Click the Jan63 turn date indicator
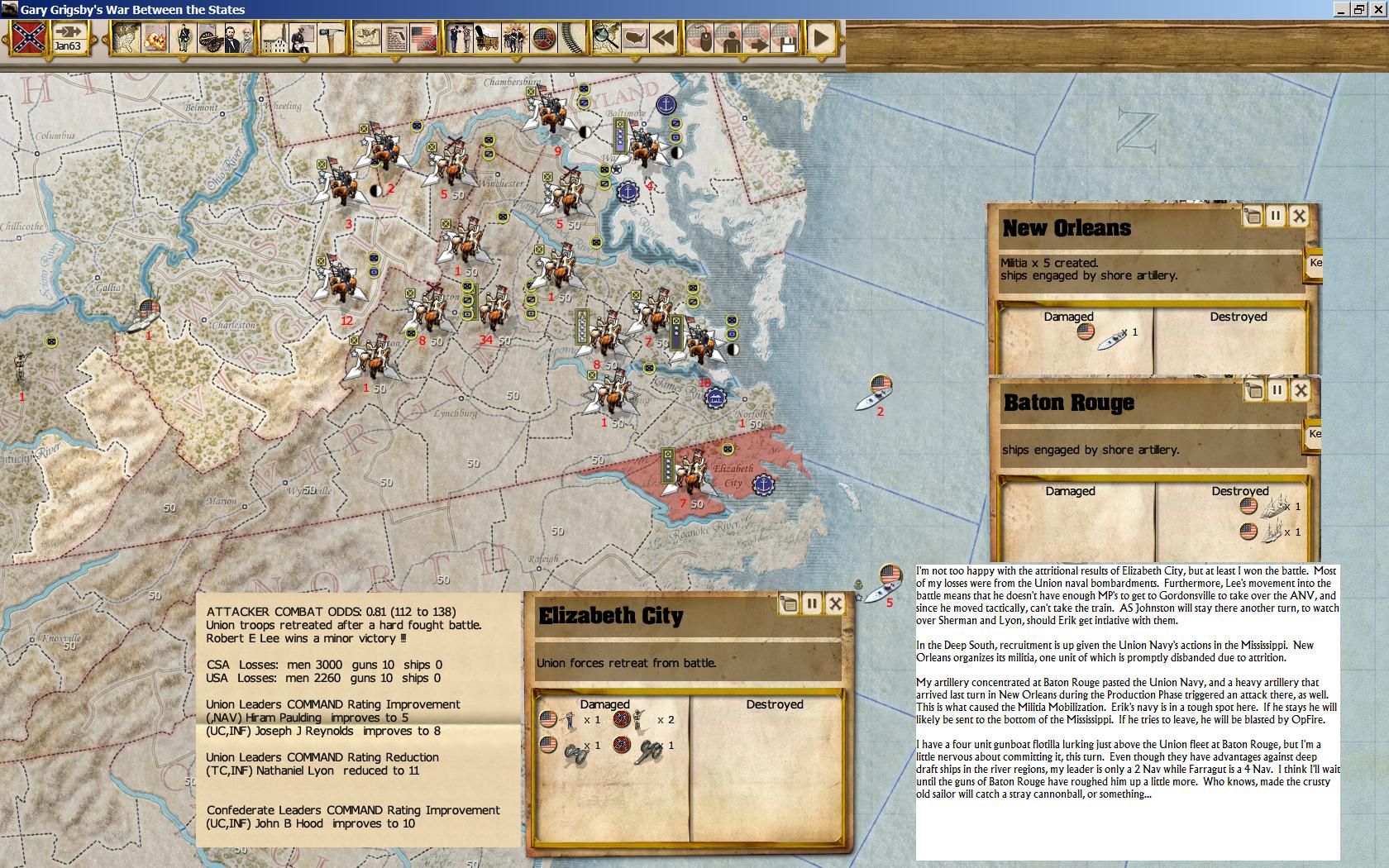This screenshot has width=1389, height=868. [x=68, y=38]
